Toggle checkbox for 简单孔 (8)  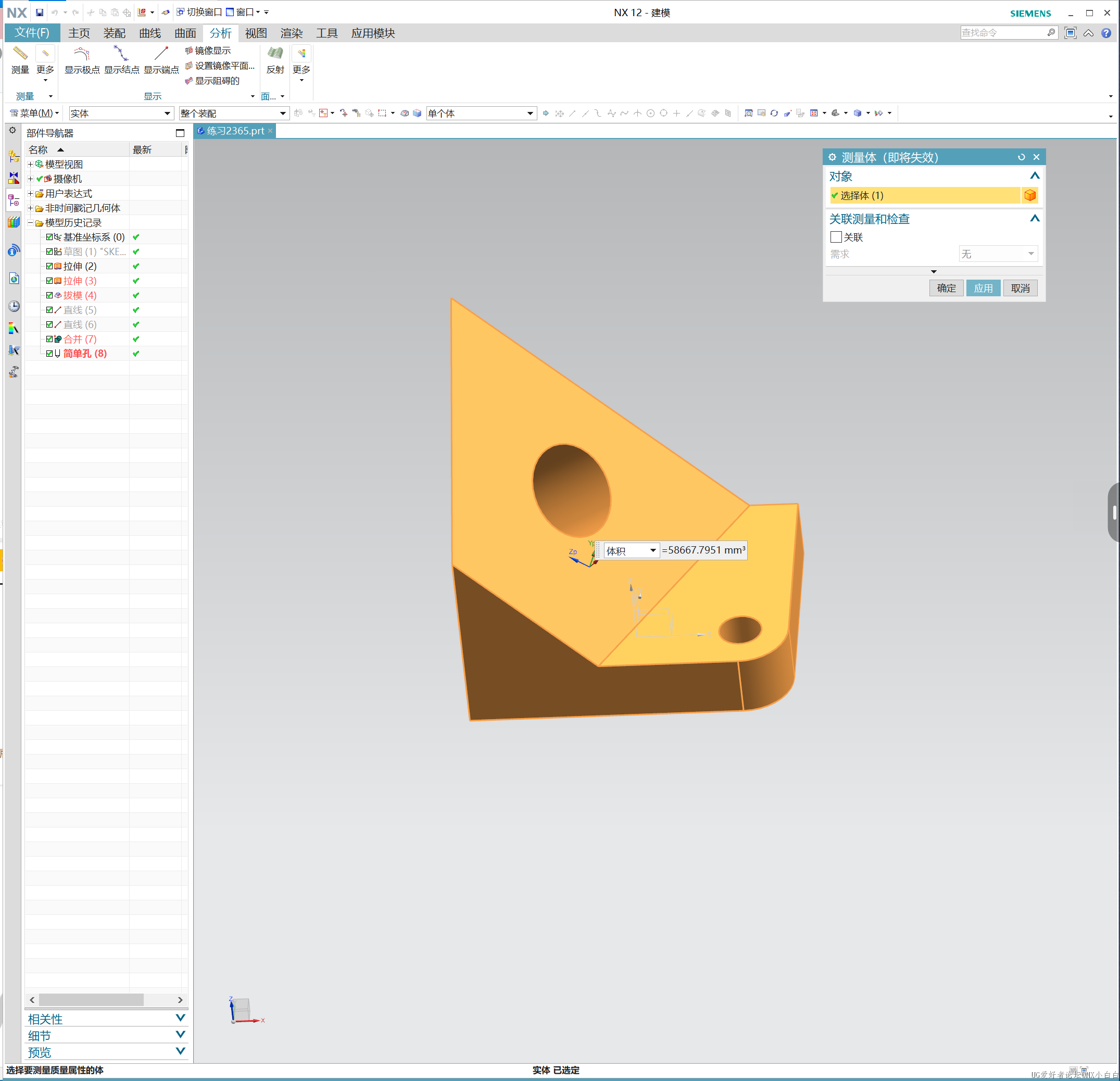coord(49,354)
